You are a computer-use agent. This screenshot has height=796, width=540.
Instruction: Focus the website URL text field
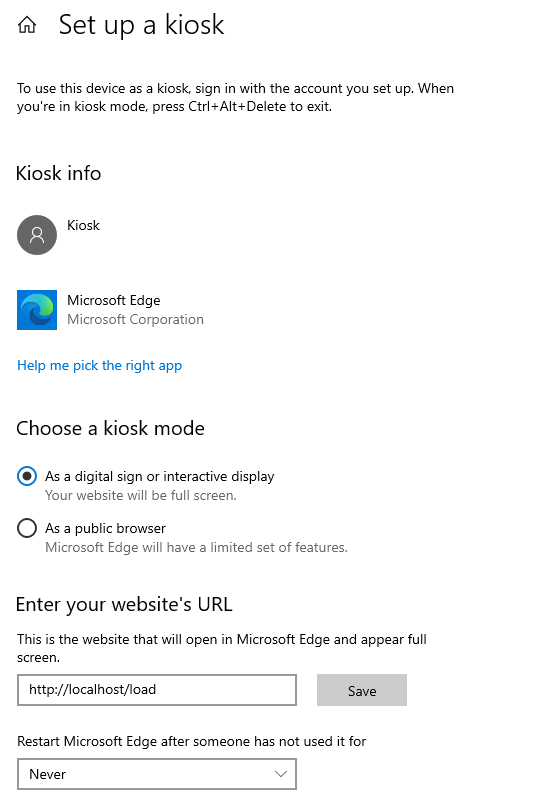tap(157, 690)
